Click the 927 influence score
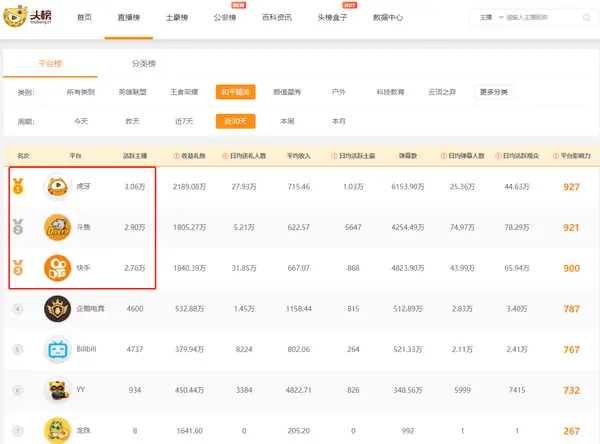 coord(571,187)
